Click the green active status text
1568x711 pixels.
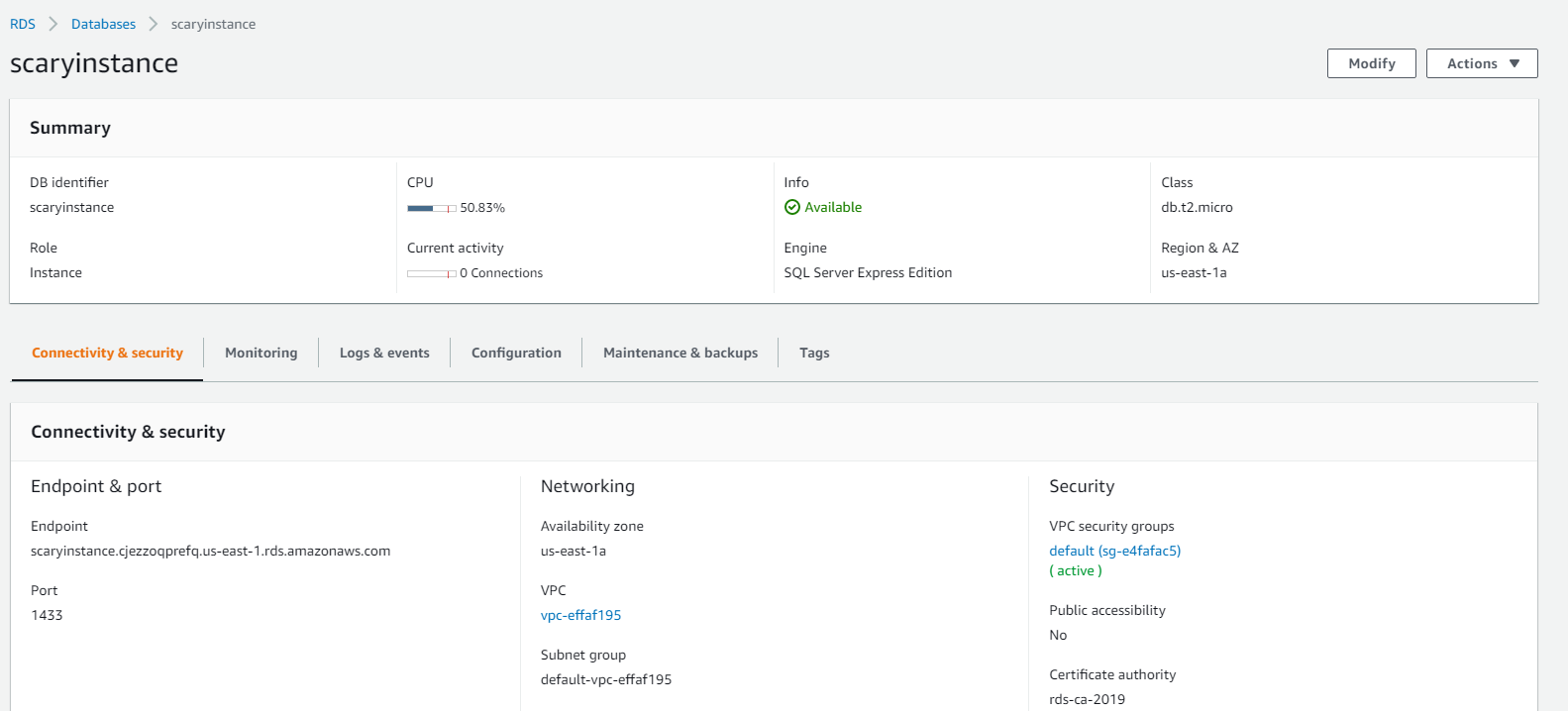1076,570
